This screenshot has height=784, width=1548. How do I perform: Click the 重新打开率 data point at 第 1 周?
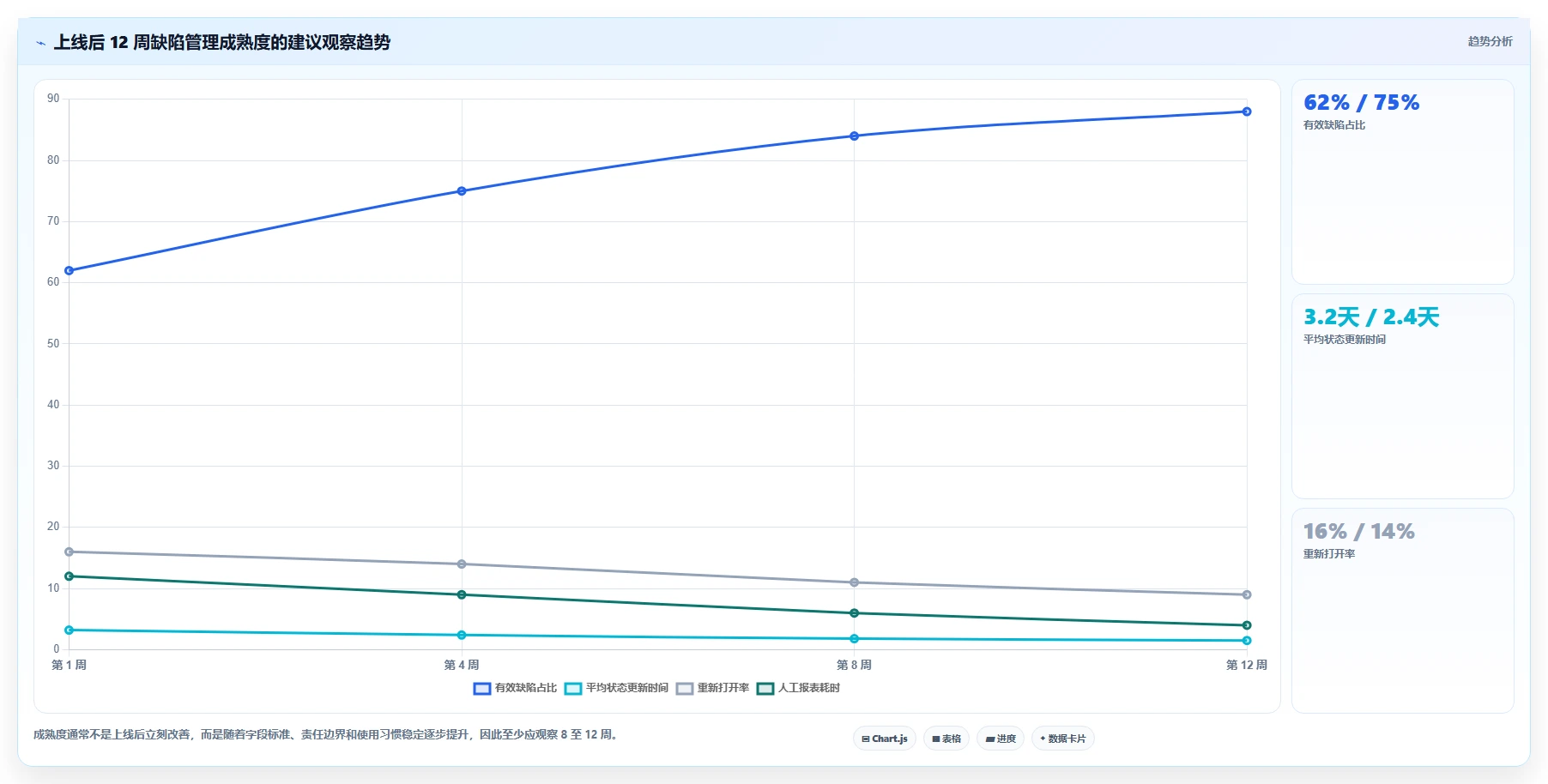pyautogui.click(x=70, y=552)
